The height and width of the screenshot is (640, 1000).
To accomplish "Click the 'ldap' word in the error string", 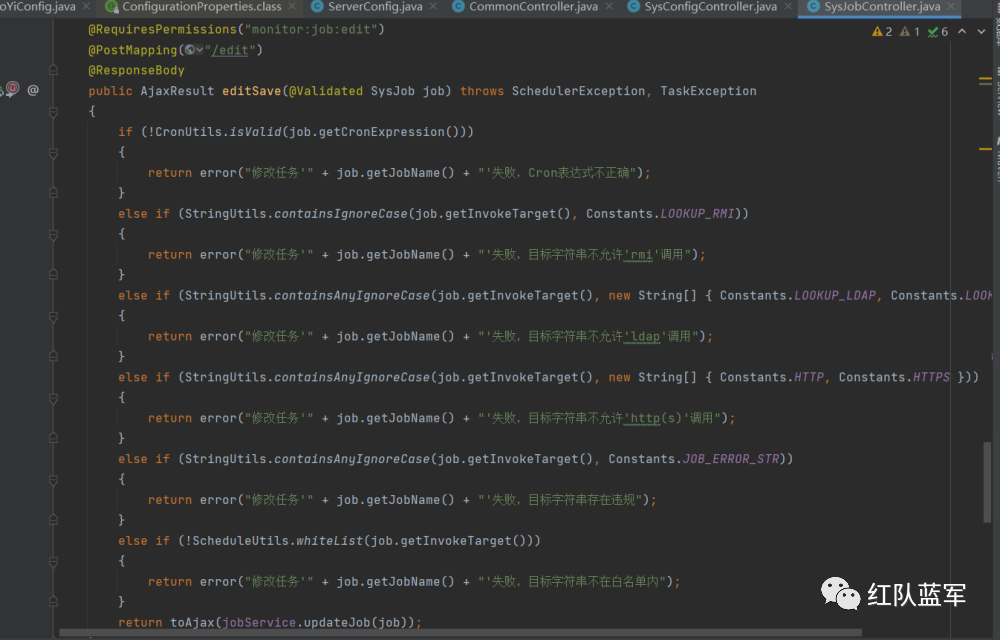I will (645, 337).
